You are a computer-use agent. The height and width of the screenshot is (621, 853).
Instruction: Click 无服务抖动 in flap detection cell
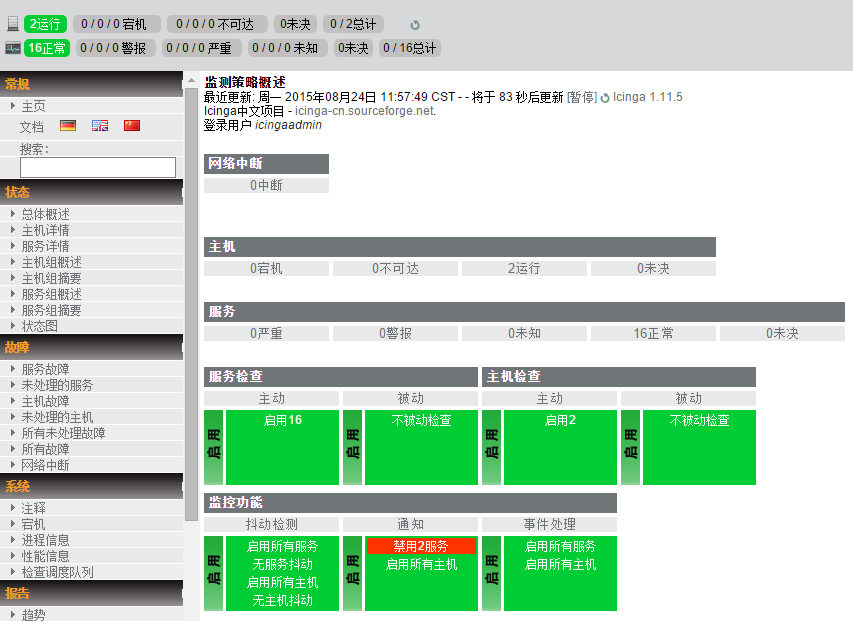(282, 564)
